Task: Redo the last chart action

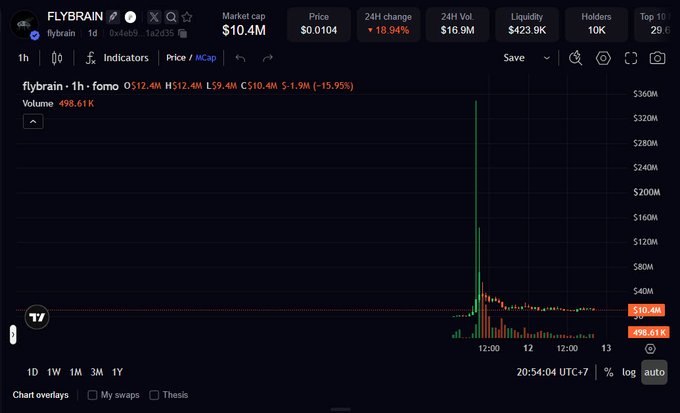Action: click(268, 58)
